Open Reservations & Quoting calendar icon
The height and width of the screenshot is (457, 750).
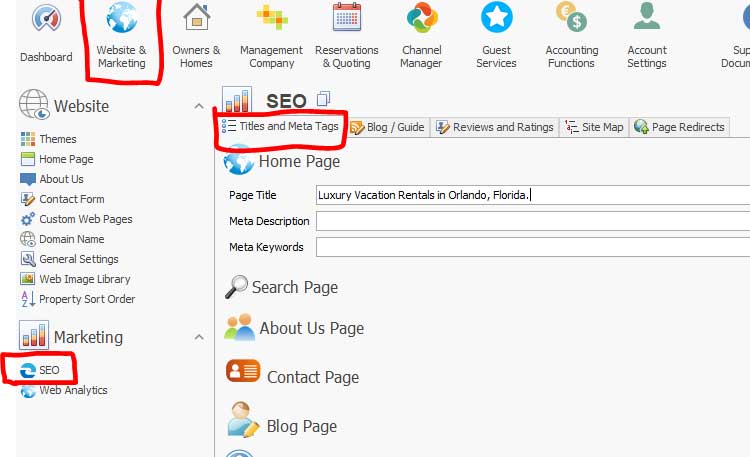347,20
